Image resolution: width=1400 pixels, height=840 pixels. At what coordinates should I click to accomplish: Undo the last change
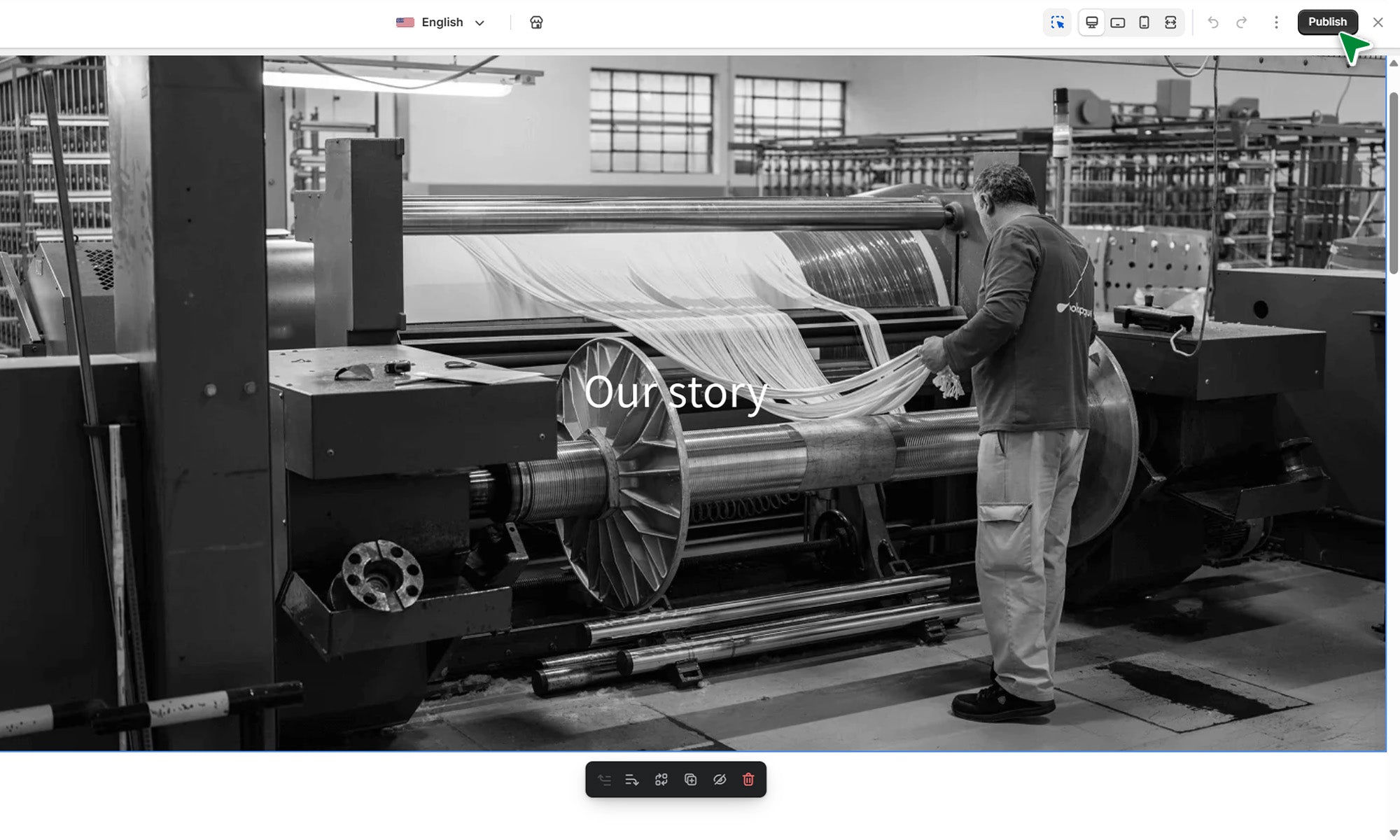(1213, 22)
